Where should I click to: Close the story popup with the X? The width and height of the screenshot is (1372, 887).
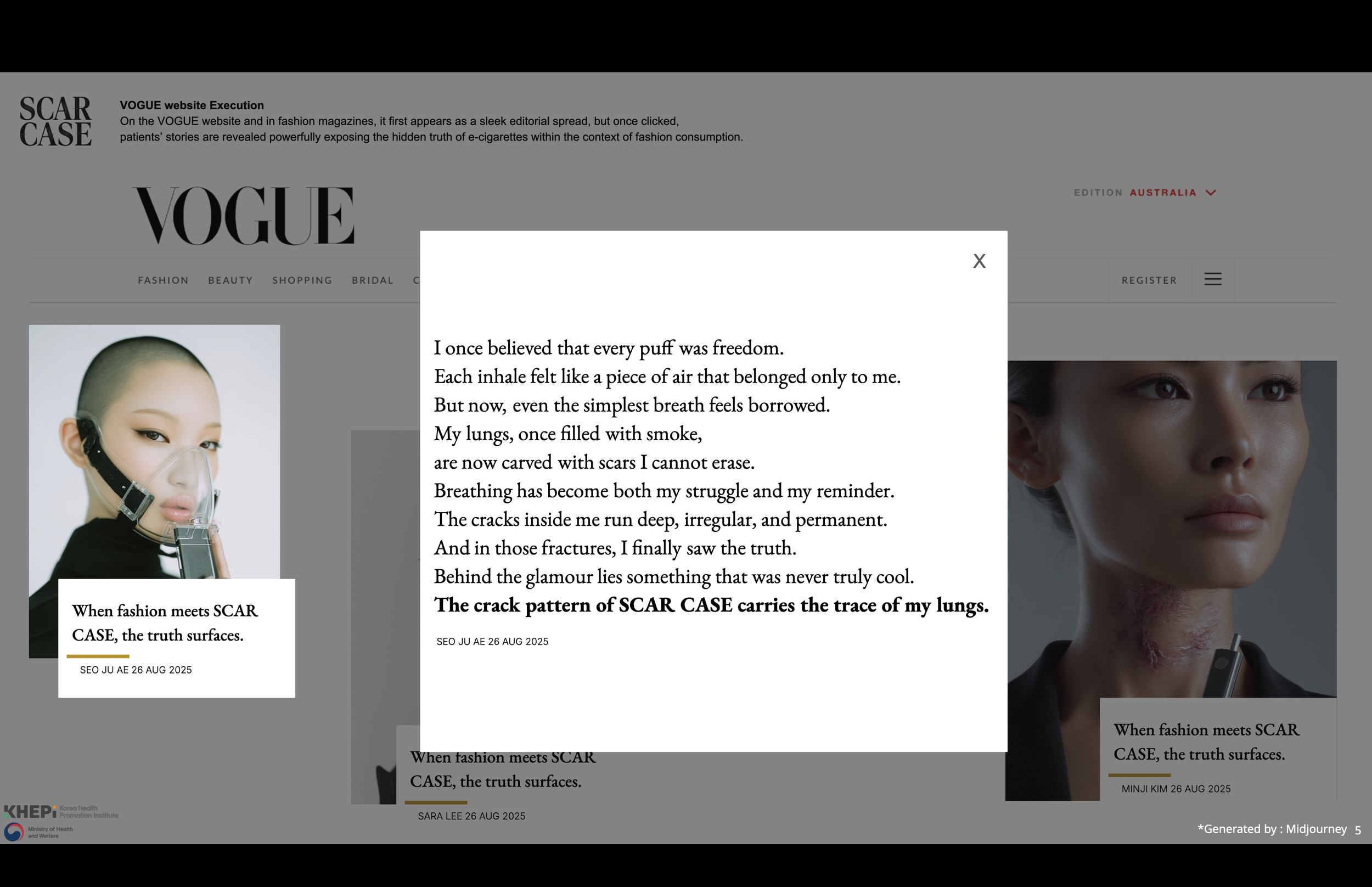(x=979, y=261)
